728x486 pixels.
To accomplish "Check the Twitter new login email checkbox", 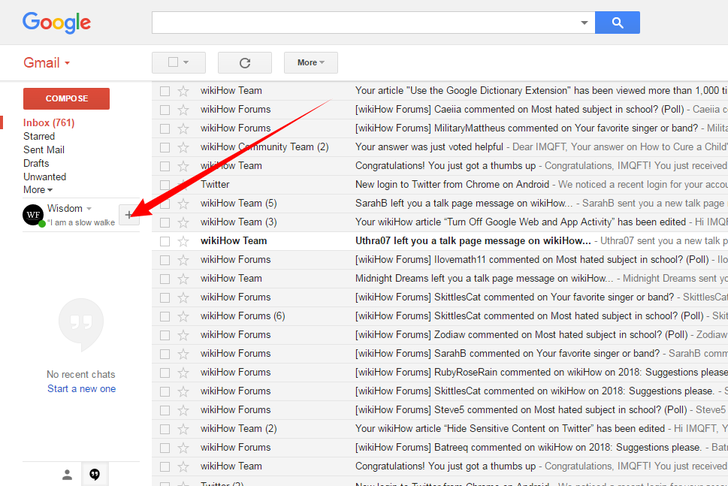I will [165, 185].
